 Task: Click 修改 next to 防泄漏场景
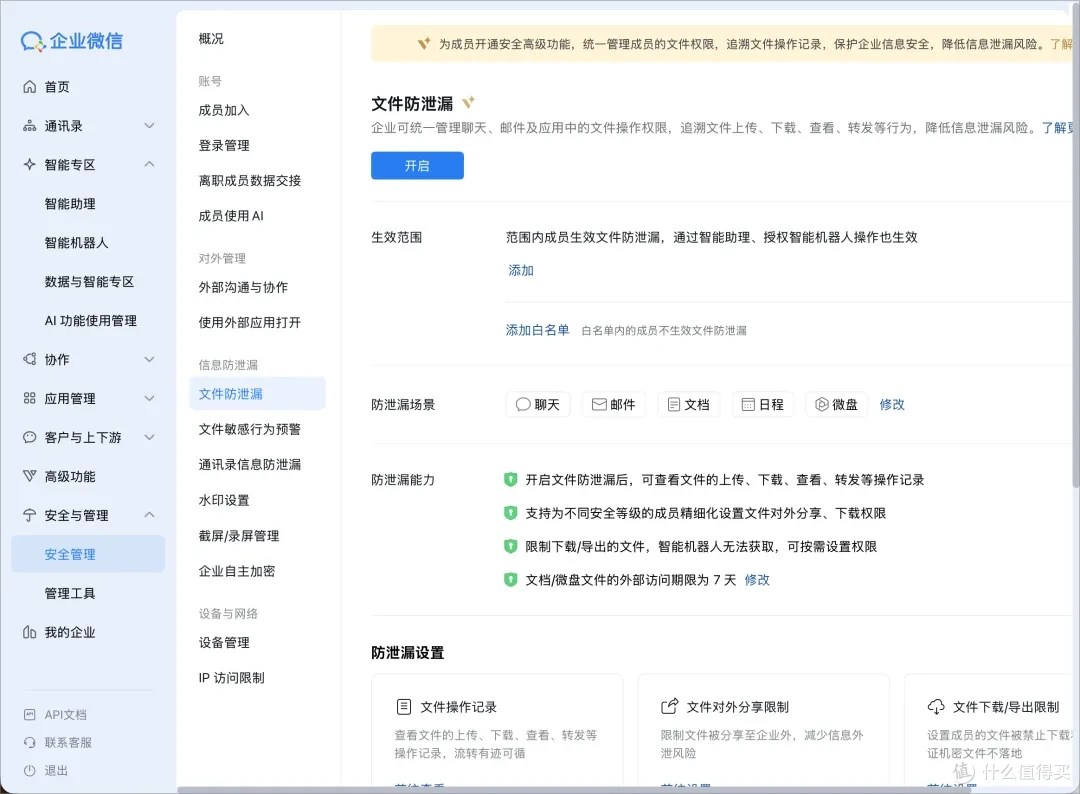pos(892,405)
